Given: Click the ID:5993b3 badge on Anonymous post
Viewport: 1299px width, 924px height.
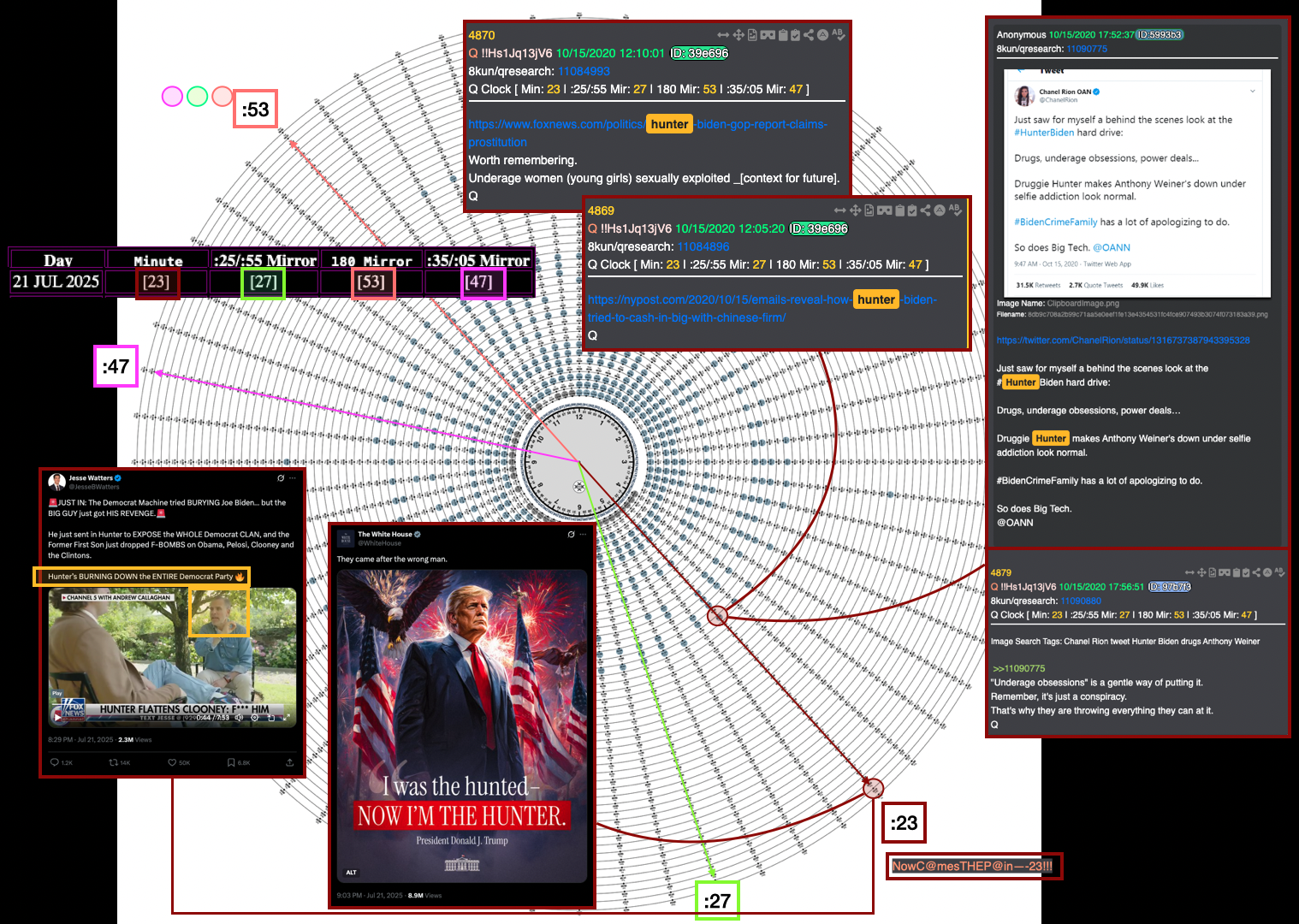Looking at the screenshot, I should (x=1160, y=35).
